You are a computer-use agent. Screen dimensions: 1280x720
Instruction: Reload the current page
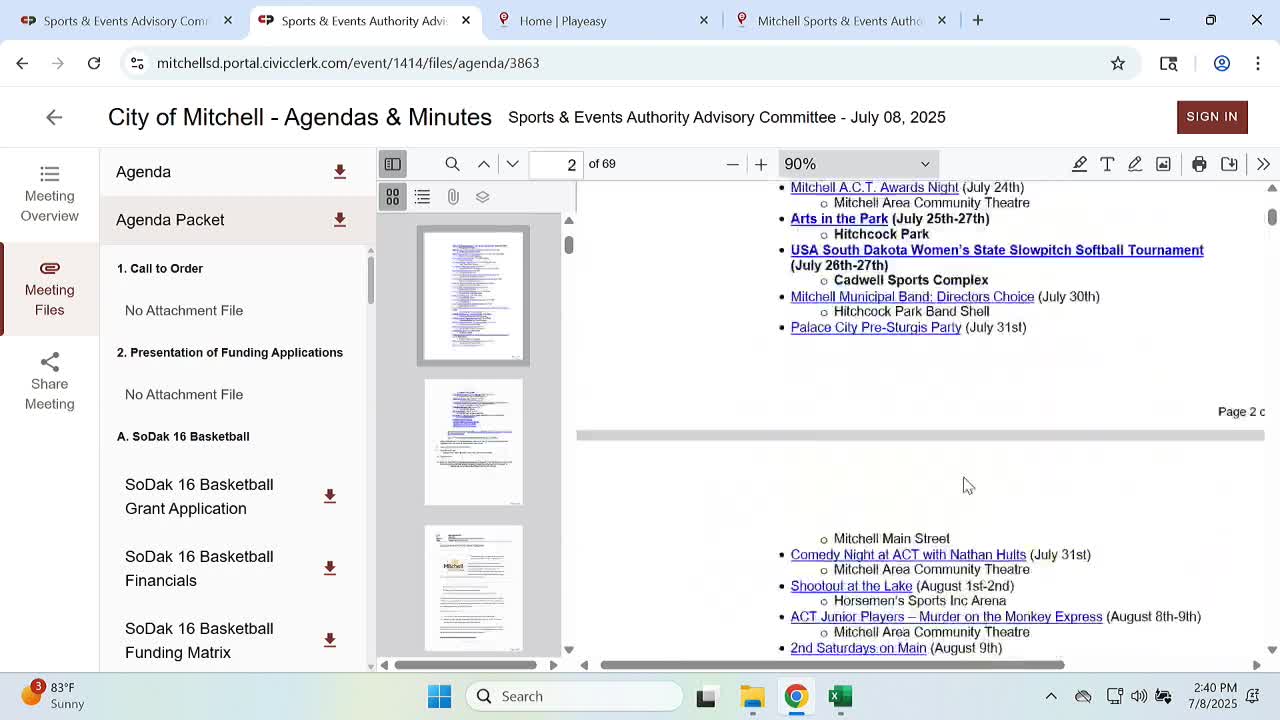(94, 63)
